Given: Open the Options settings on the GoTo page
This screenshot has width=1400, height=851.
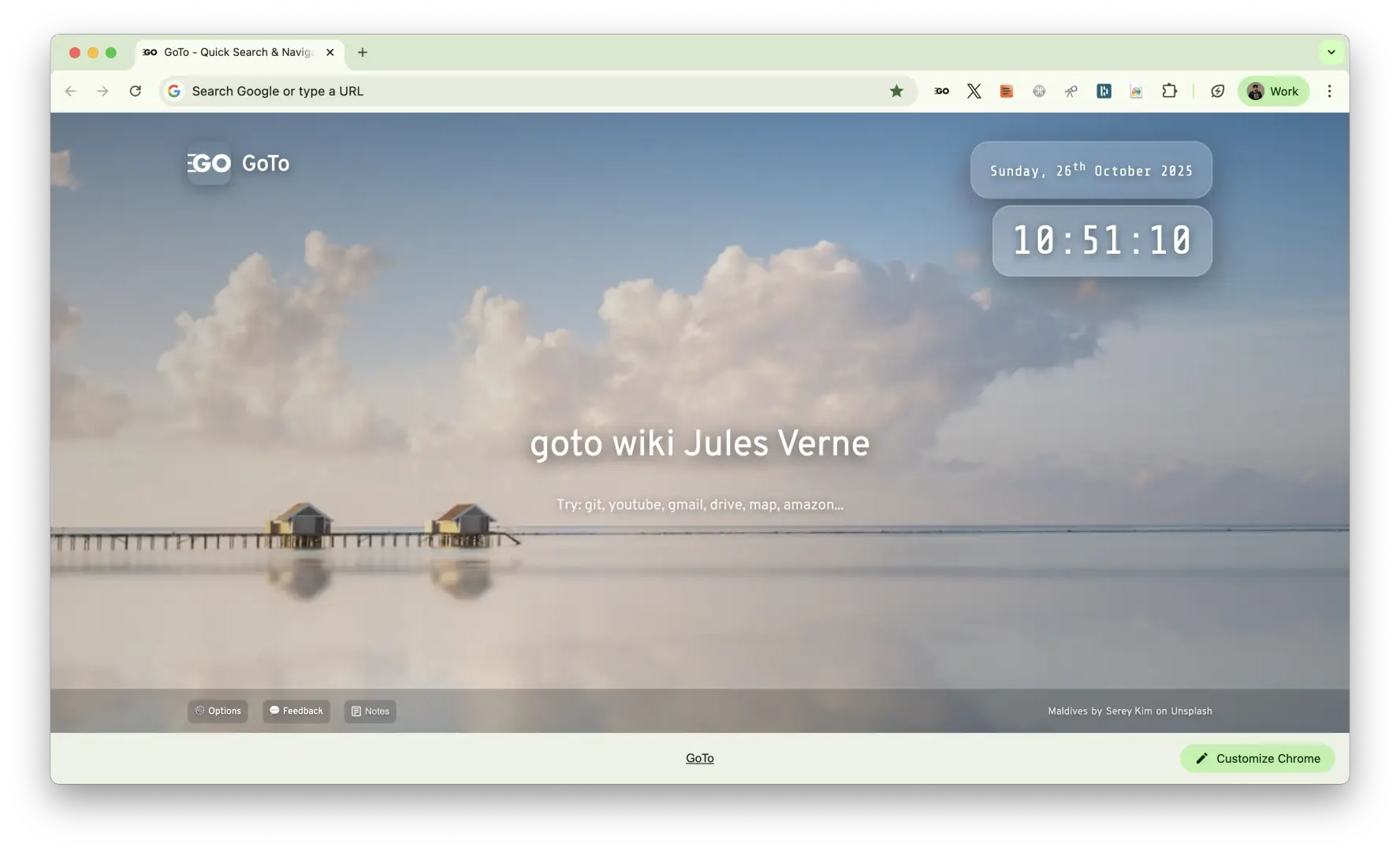Looking at the screenshot, I should pyautogui.click(x=218, y=711).
